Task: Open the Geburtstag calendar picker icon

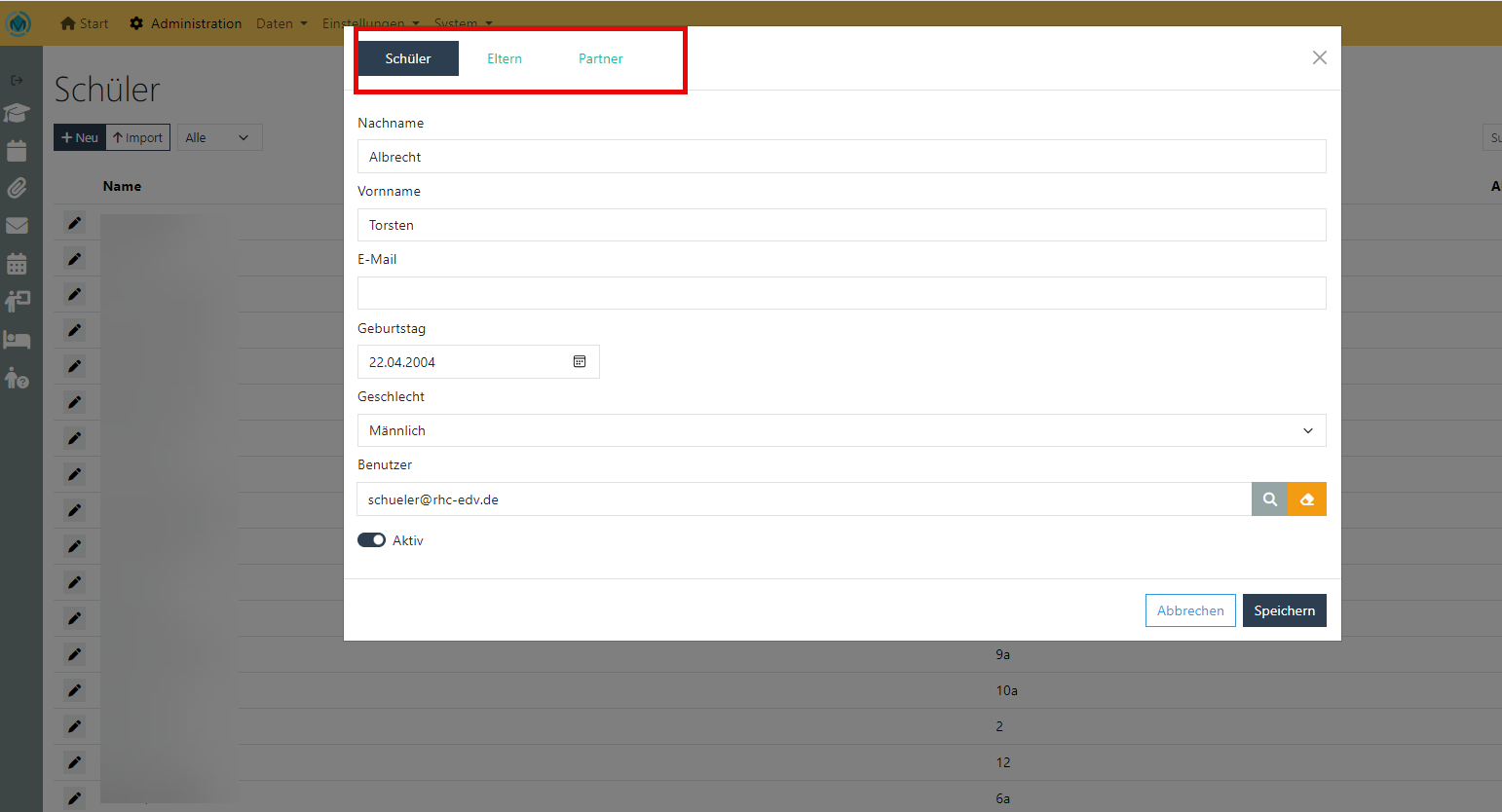Action: coord(580,361)
